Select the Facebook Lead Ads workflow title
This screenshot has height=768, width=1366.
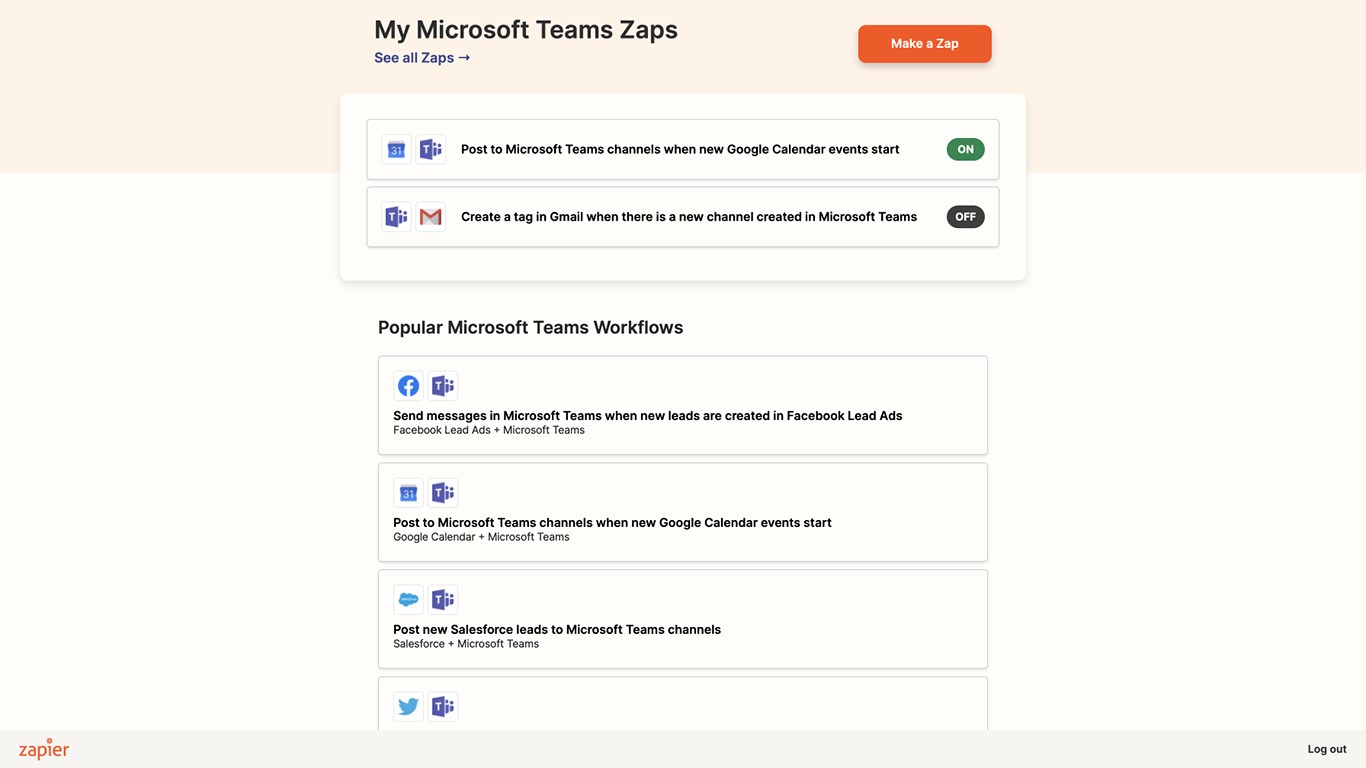click(647, 416)
